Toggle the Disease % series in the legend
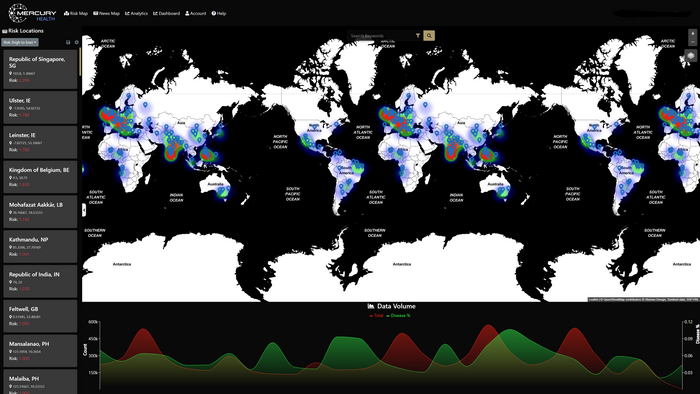This screenshot has height=394, width=700. [x=398, y=315]
